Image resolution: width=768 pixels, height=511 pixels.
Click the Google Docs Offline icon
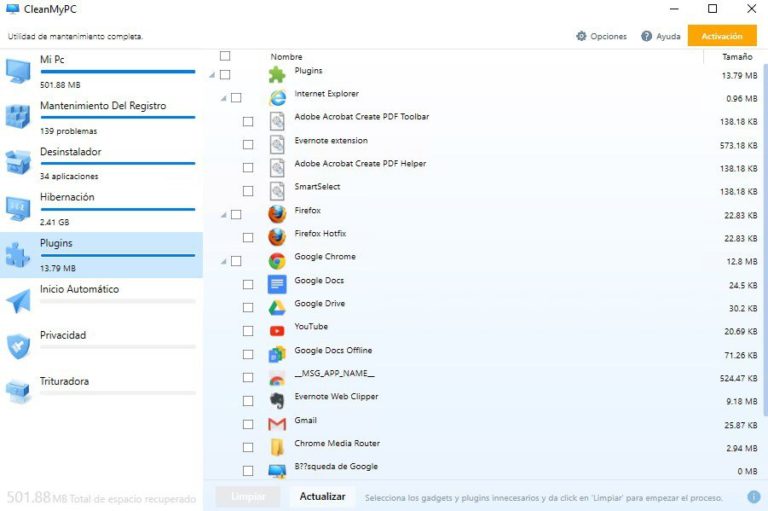[x=277, y=354]
